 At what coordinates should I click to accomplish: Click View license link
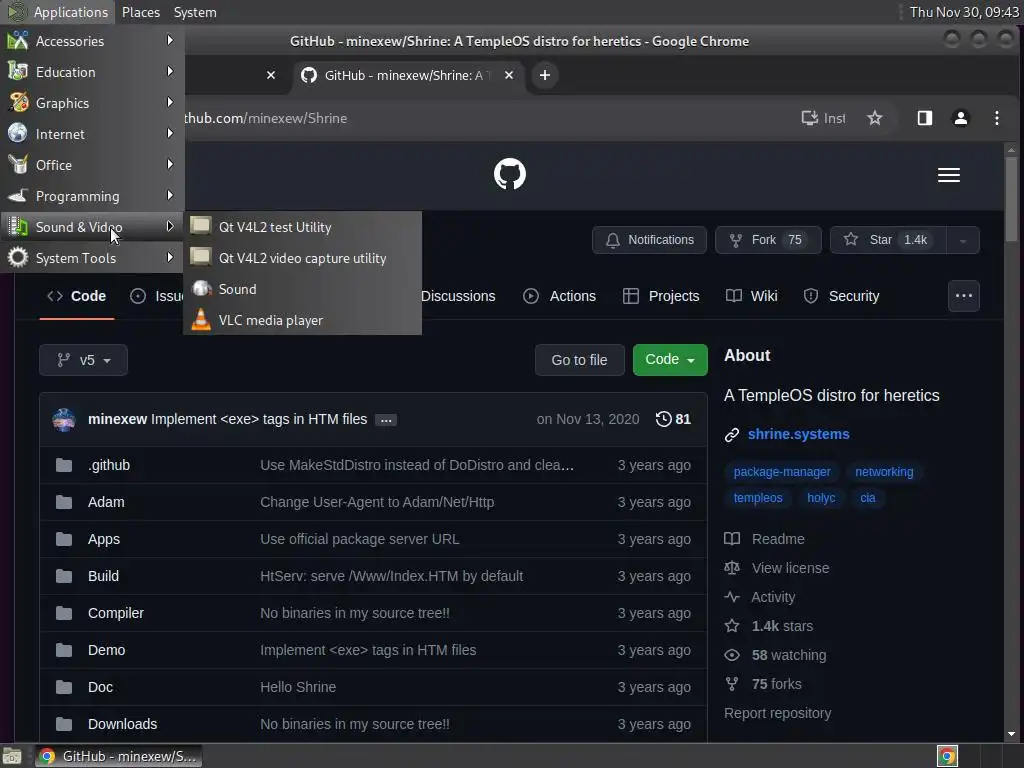point(777,568)
